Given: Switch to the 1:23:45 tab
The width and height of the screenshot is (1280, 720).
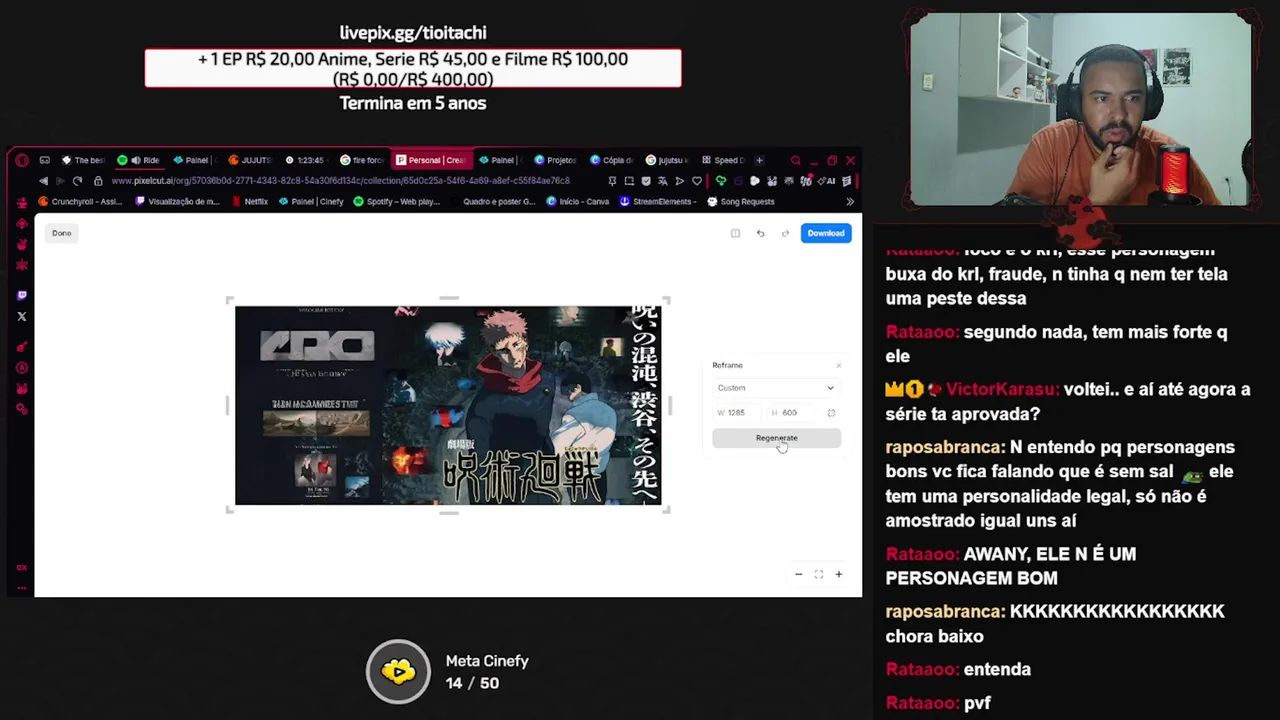Looking at the screenshot, I should (x=305, y=160).
